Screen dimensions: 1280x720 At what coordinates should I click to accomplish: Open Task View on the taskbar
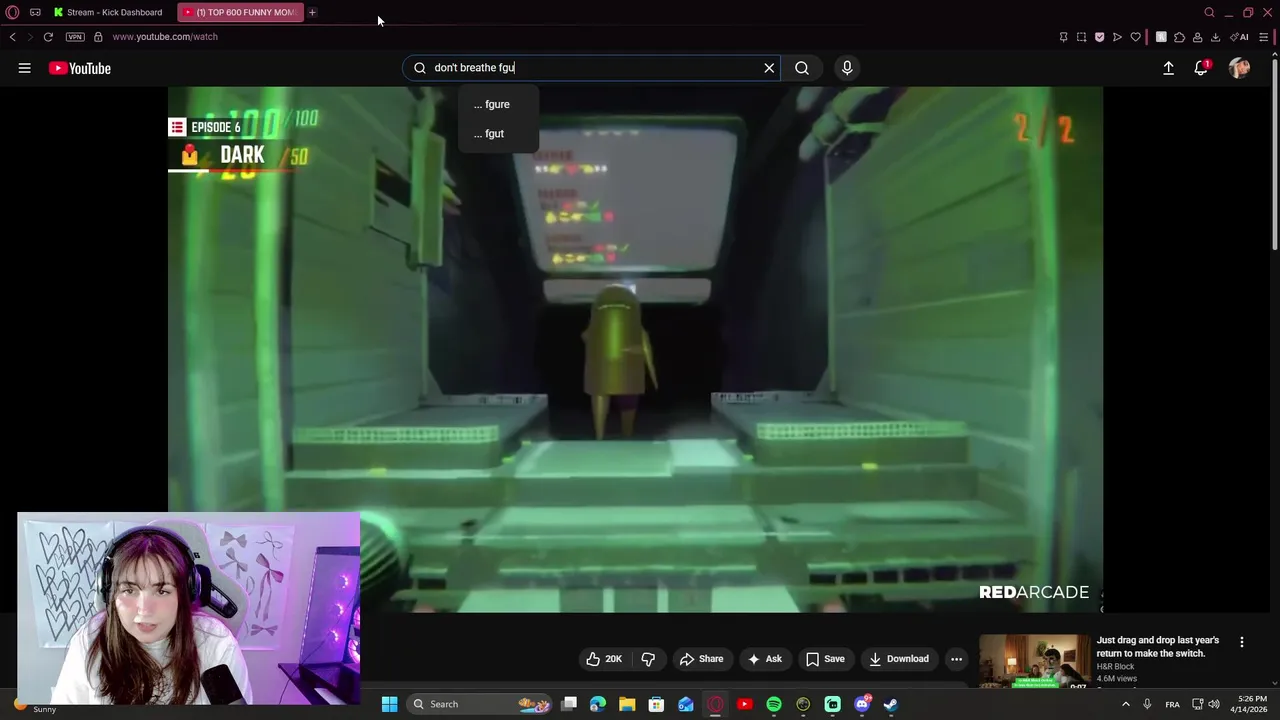[569, 704]
